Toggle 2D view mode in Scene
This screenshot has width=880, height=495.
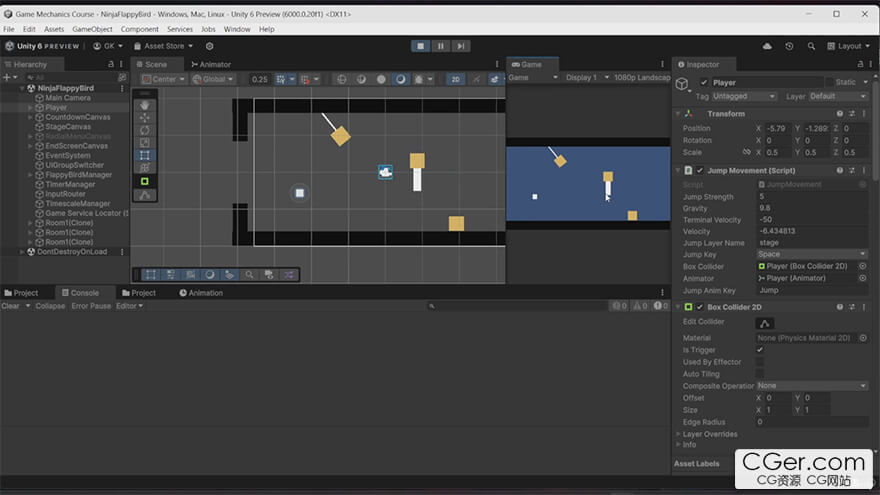pos(456,79)
